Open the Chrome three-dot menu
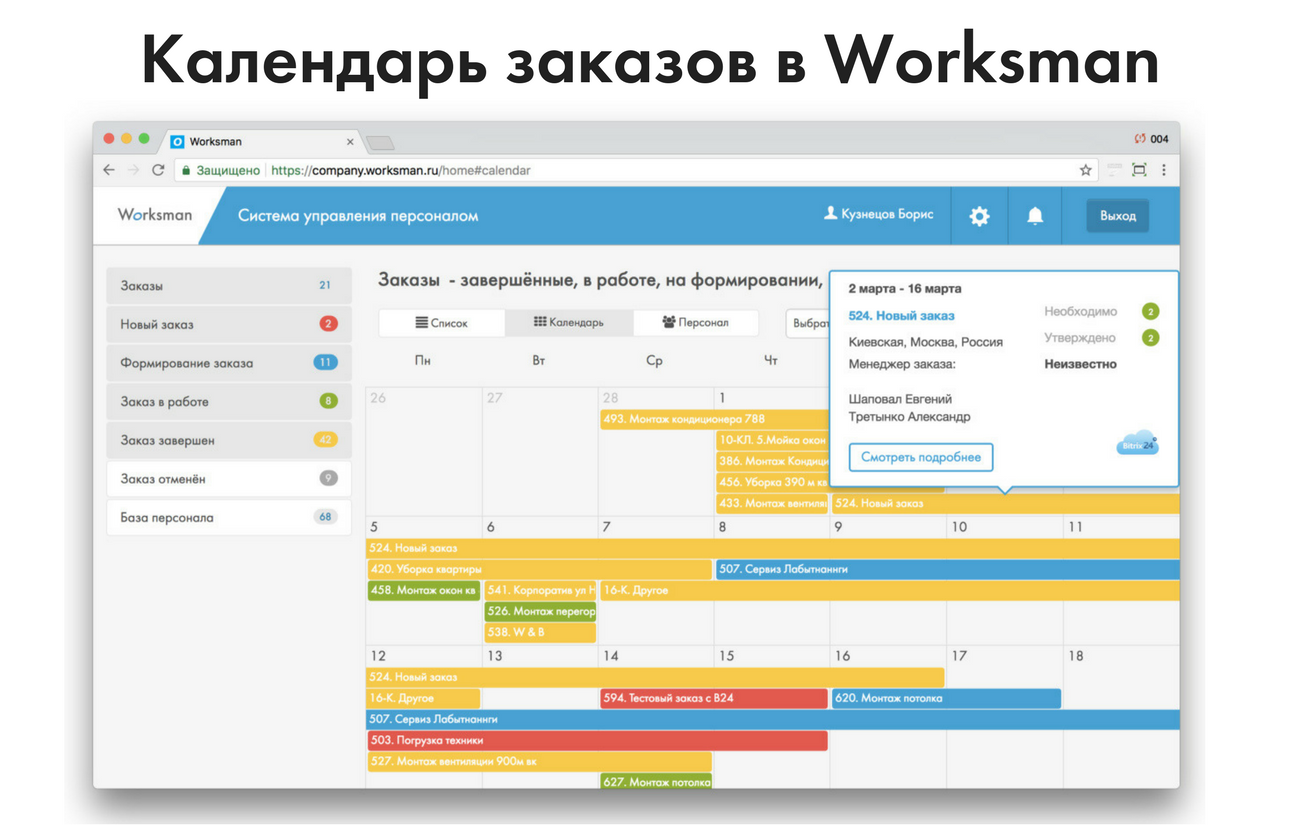Screen dimensions: 1300x825 pyautogui.click(x=1164, y=170)
